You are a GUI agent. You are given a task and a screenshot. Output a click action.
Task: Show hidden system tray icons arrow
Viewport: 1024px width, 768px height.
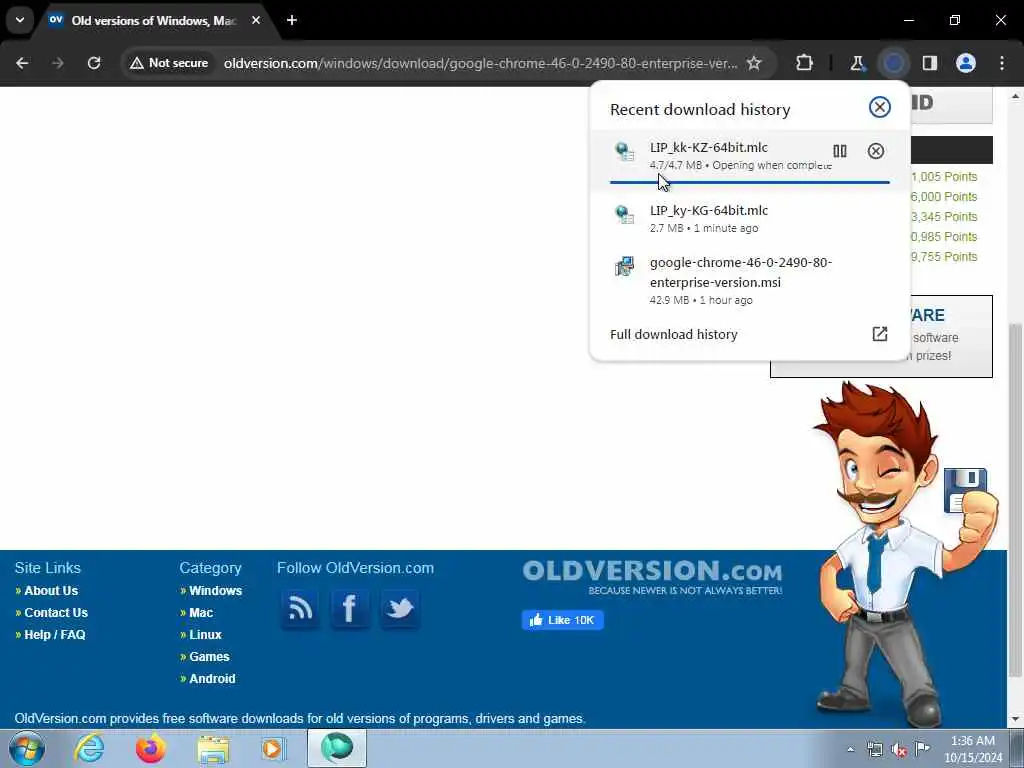850,749
